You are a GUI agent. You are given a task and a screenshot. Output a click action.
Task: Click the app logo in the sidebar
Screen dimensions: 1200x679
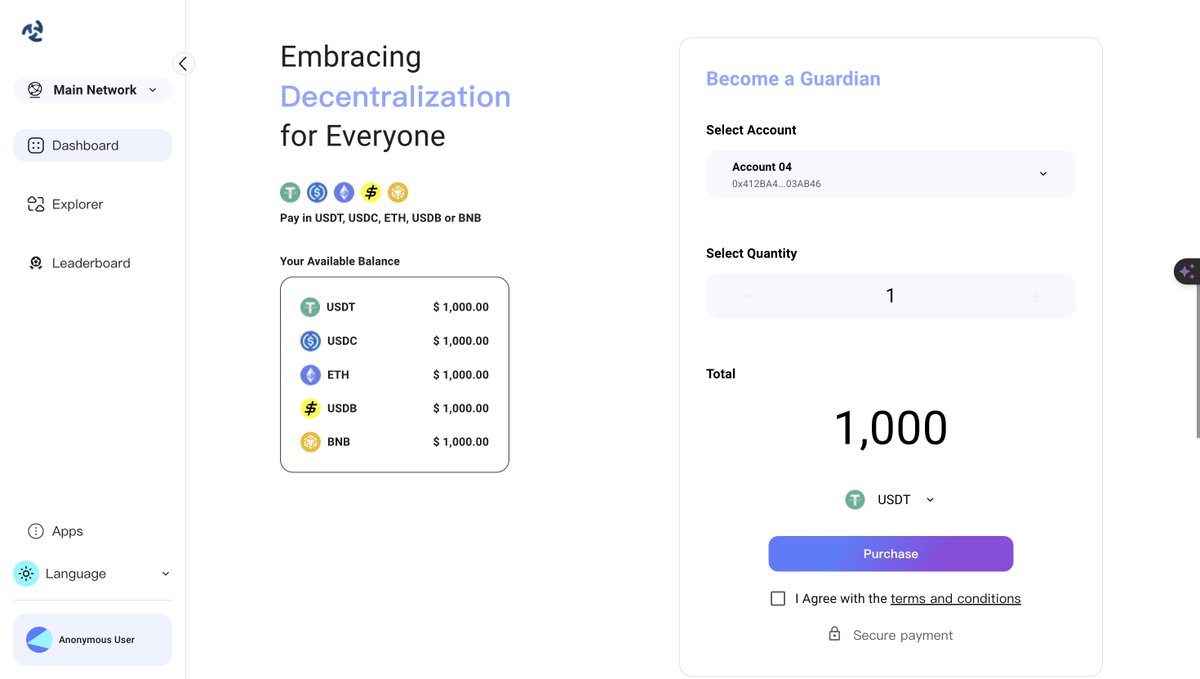pyautogui.click(x=33, y=31)
